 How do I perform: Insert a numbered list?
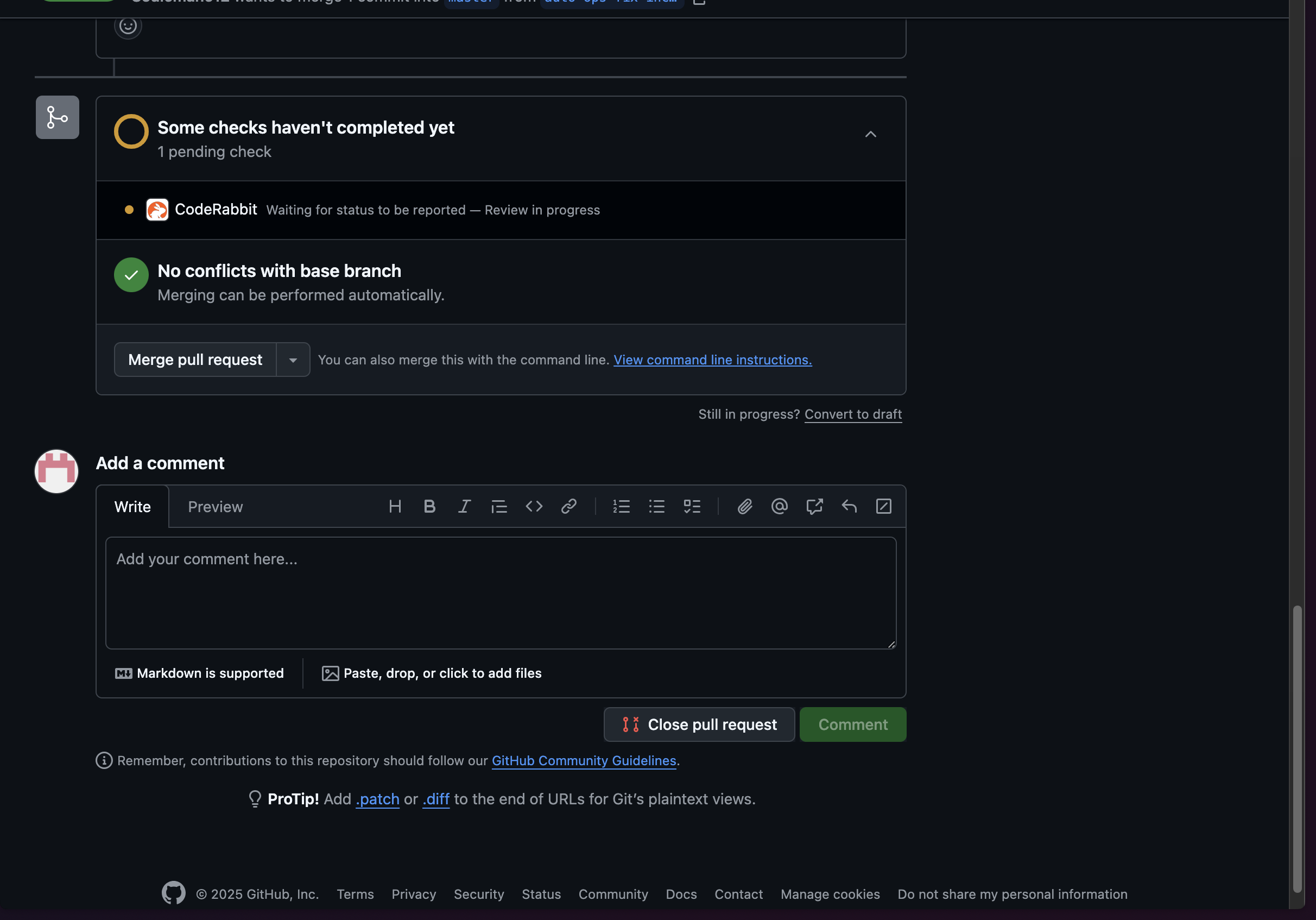(x=621, y=507)
